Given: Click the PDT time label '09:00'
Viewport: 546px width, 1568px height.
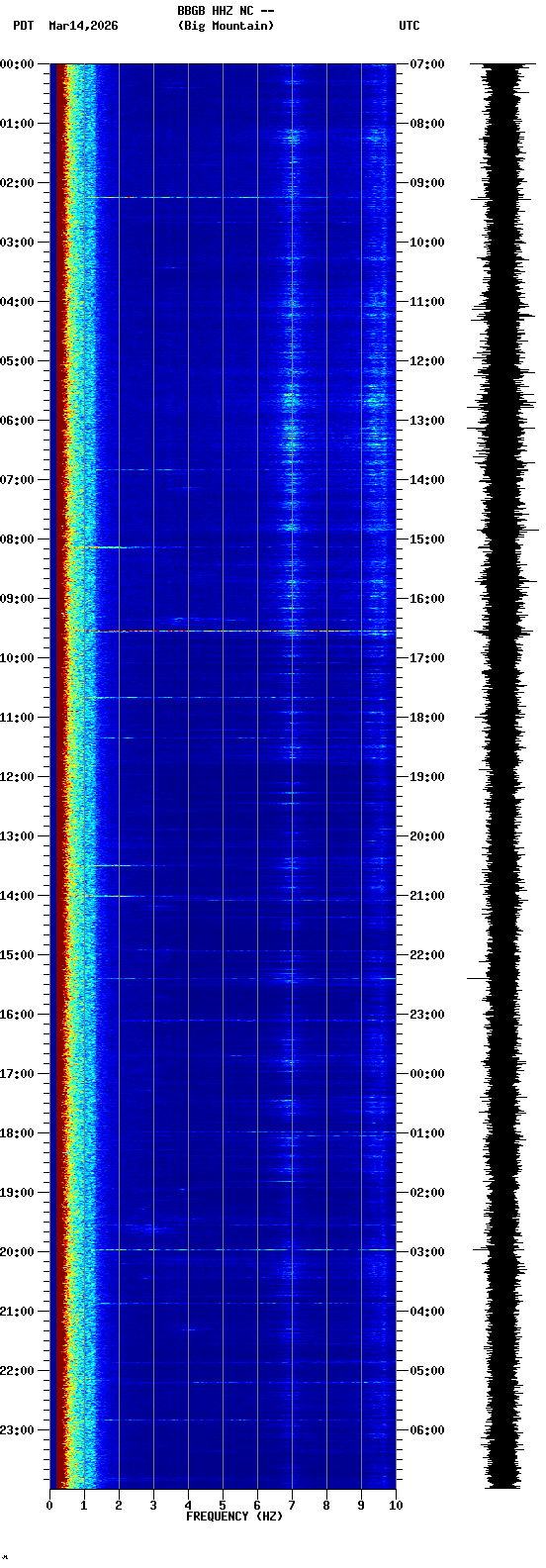Looking at the screenshot, I should point(17,599).
